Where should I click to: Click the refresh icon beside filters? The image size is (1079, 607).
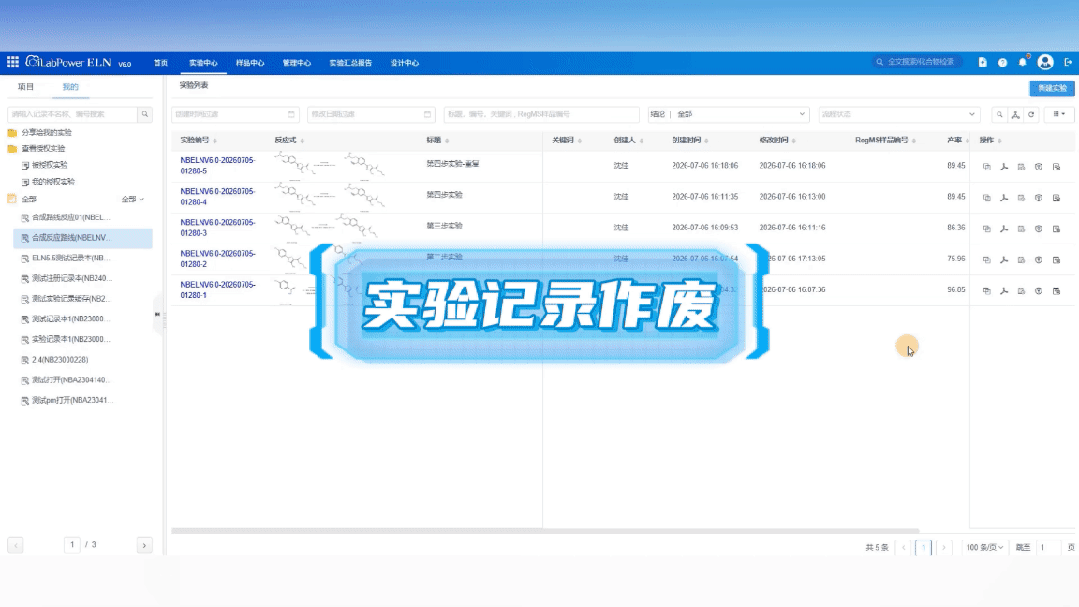point(1031,114)
